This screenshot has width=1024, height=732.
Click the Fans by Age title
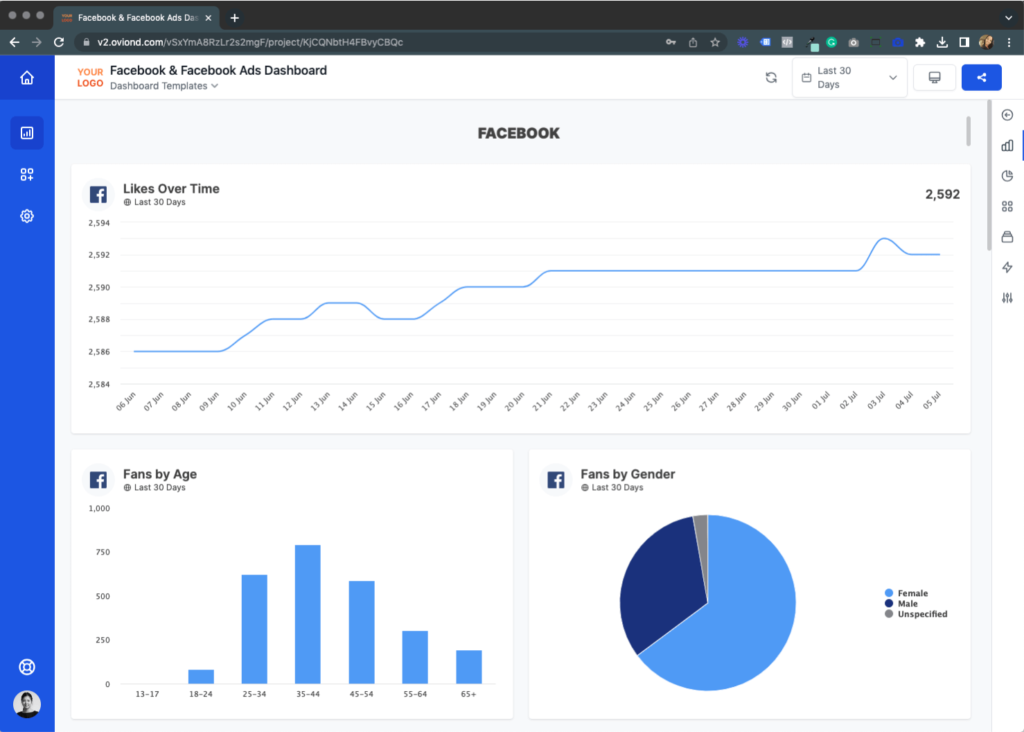tap(160, 474)
